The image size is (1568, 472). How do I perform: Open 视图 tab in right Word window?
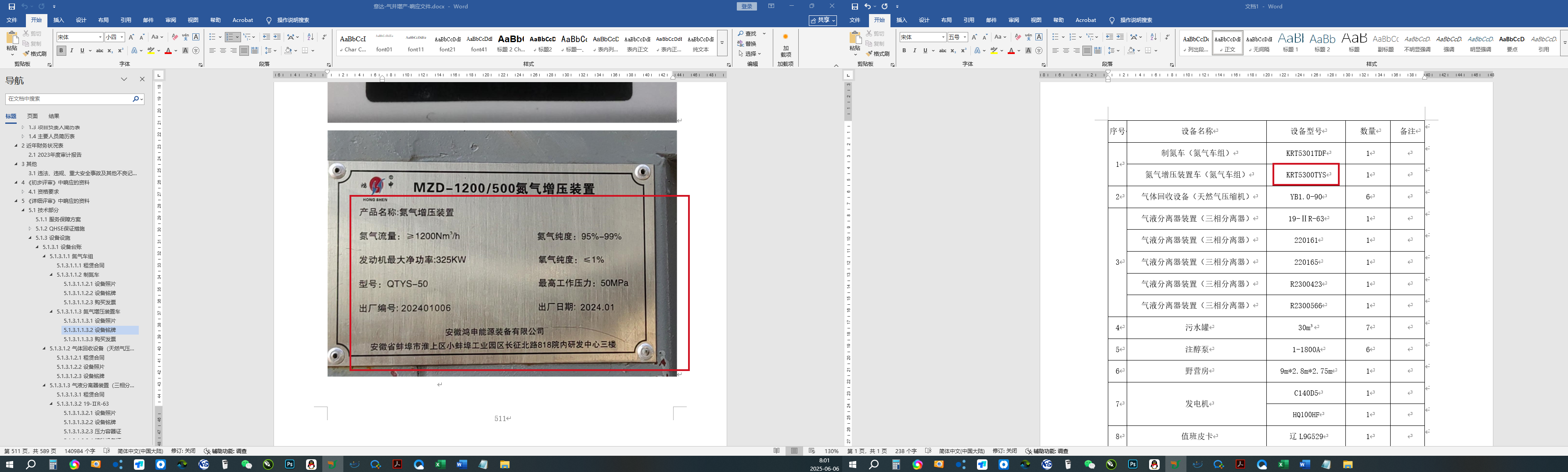[x=1036, y=20]
